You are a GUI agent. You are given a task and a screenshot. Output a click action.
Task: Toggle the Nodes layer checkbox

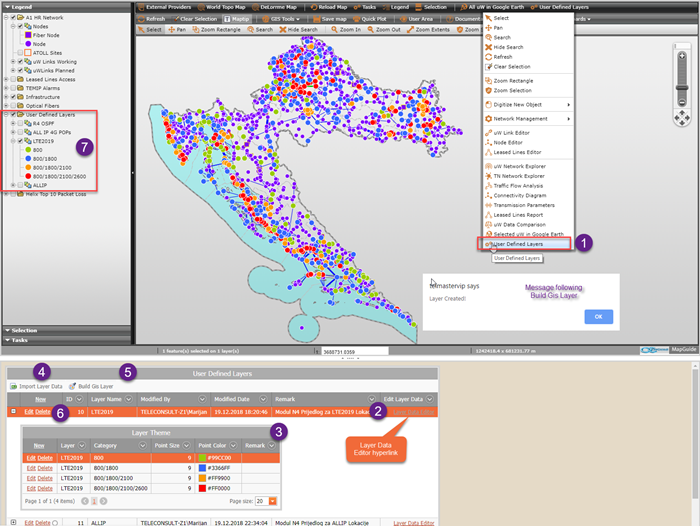(21, 26)
